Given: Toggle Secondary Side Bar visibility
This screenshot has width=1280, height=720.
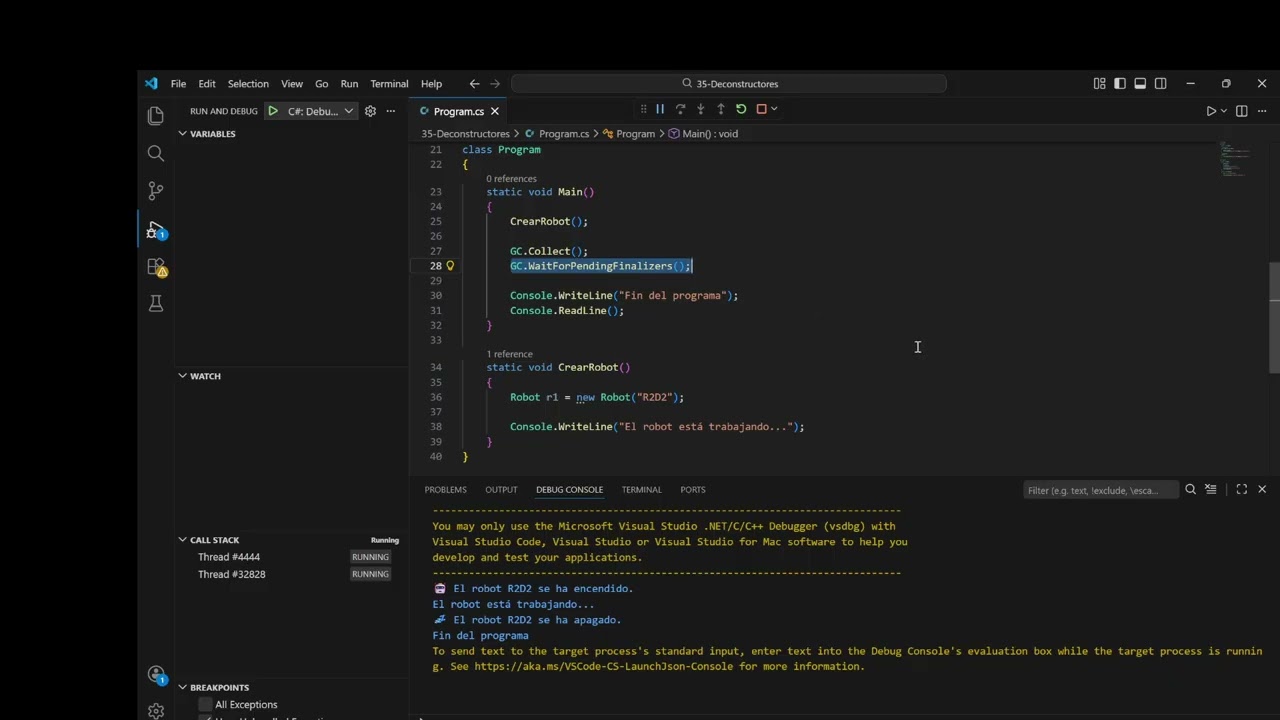Looking at the screenshot, I should coord(1160,84).
